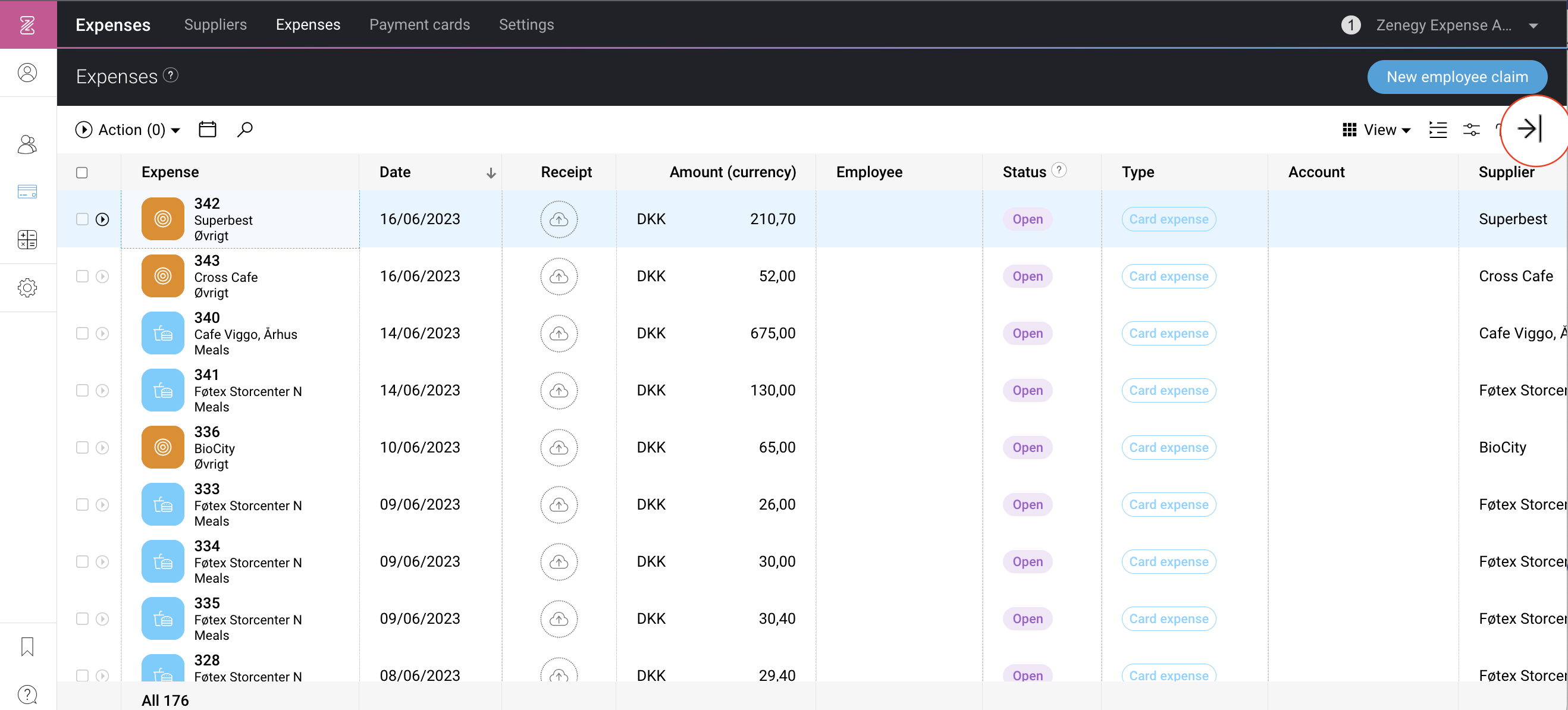The height and width of the screenshot is (710, 1568).
Task: Open the Payment cards tab
Action: [x=419, y=24]
